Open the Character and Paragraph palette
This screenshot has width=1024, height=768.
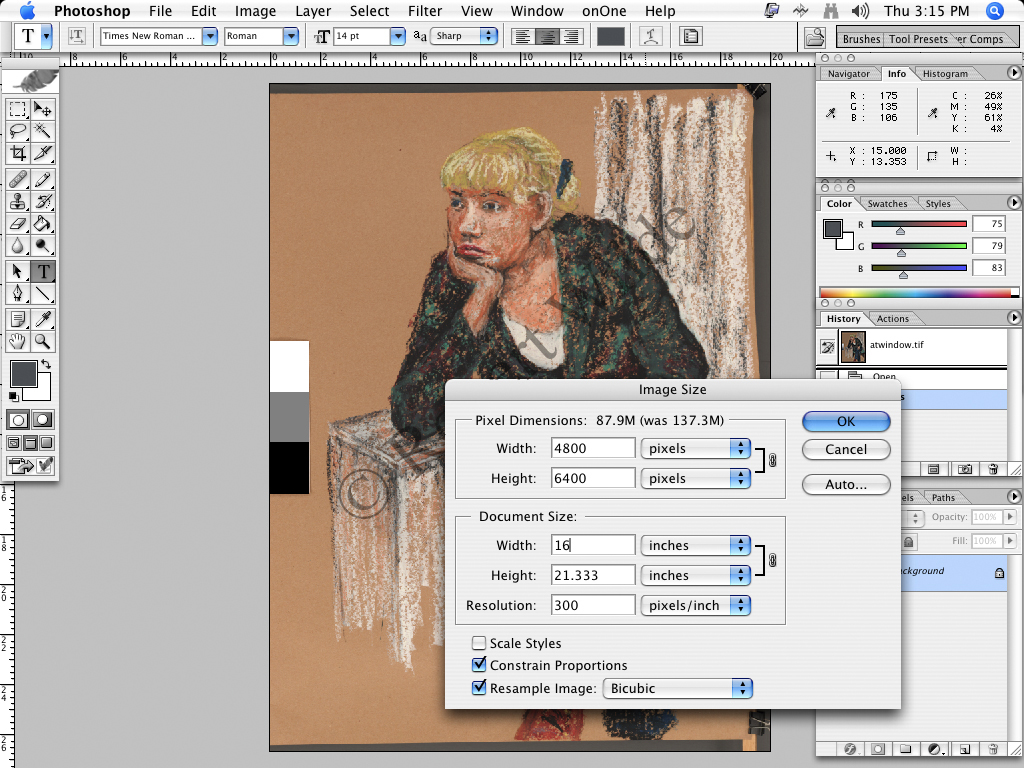[x=690, y=36]
